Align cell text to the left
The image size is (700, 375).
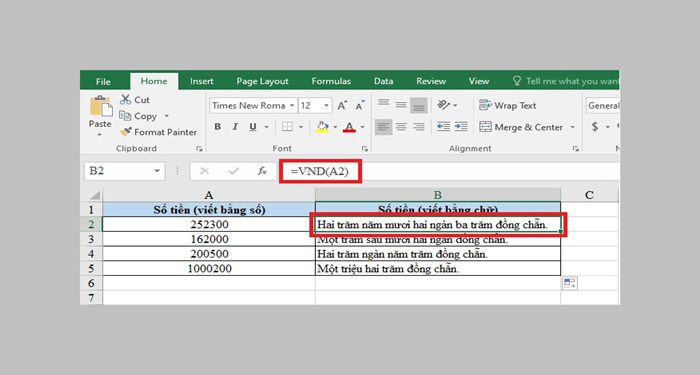[383, 127]
